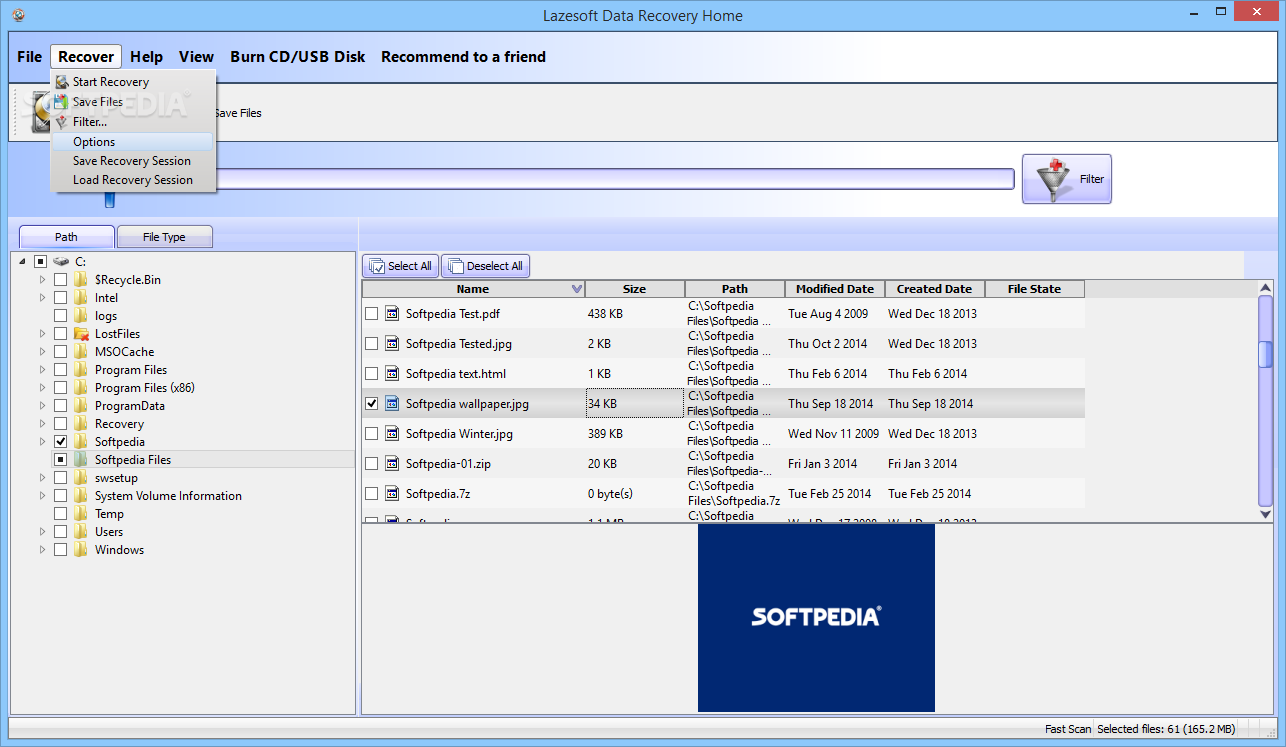Select Options in the Recover menu

(x=132, y=142)
